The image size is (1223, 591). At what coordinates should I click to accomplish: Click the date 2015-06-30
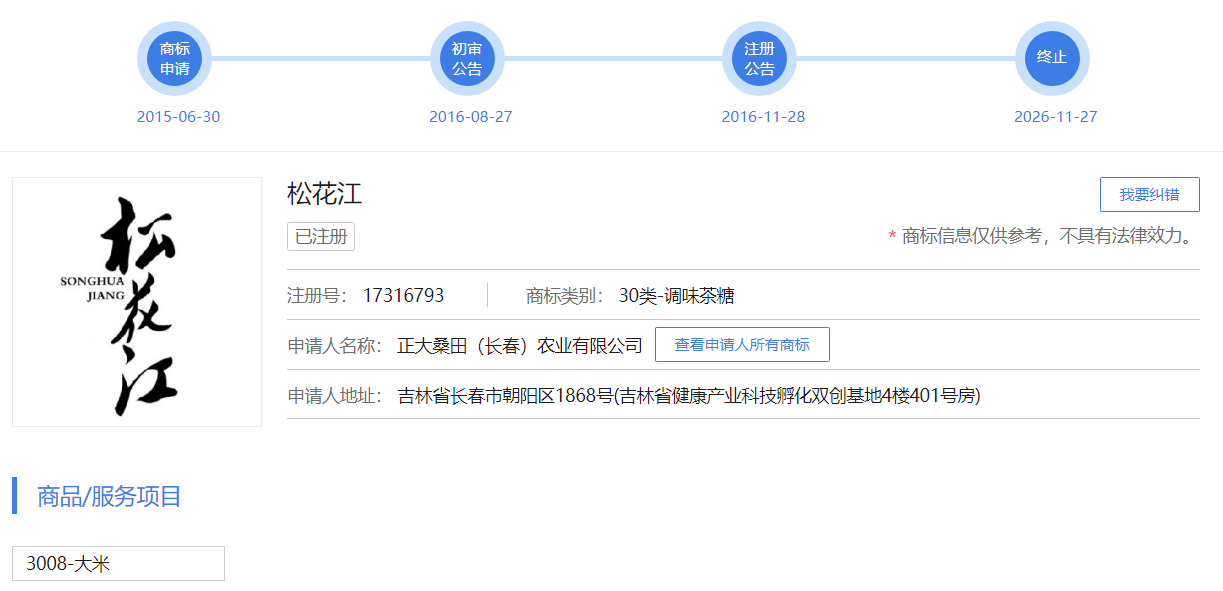(x=178, y=117)
